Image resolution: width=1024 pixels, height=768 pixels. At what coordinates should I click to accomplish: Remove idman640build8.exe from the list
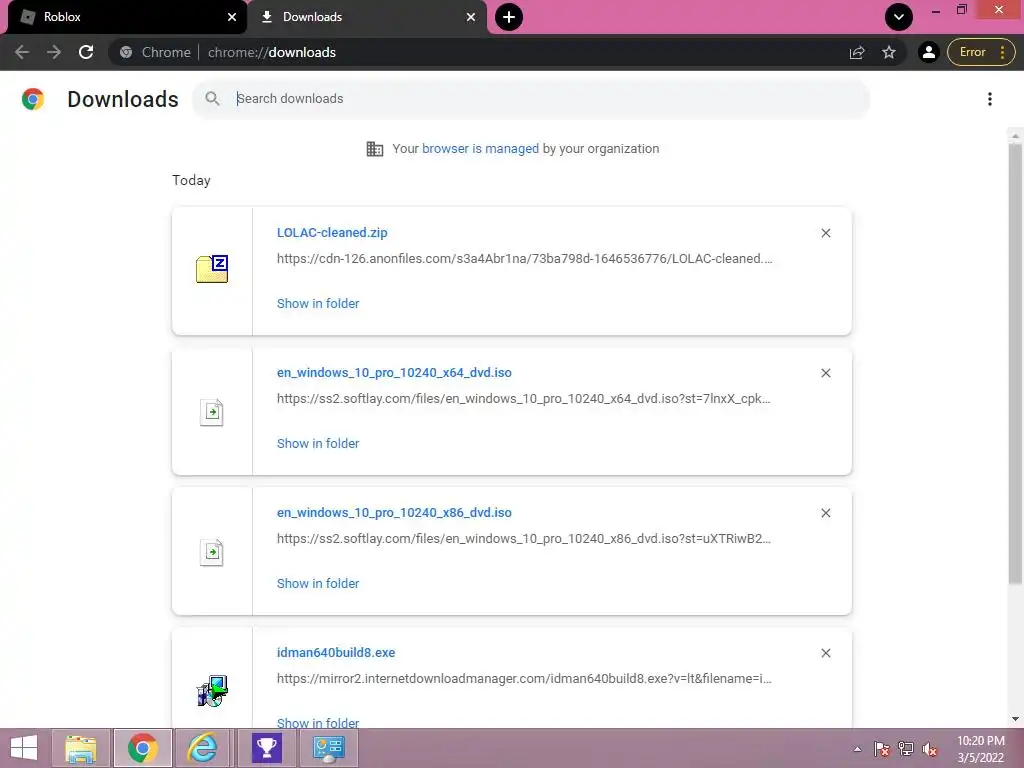click(x=825, y=653)
